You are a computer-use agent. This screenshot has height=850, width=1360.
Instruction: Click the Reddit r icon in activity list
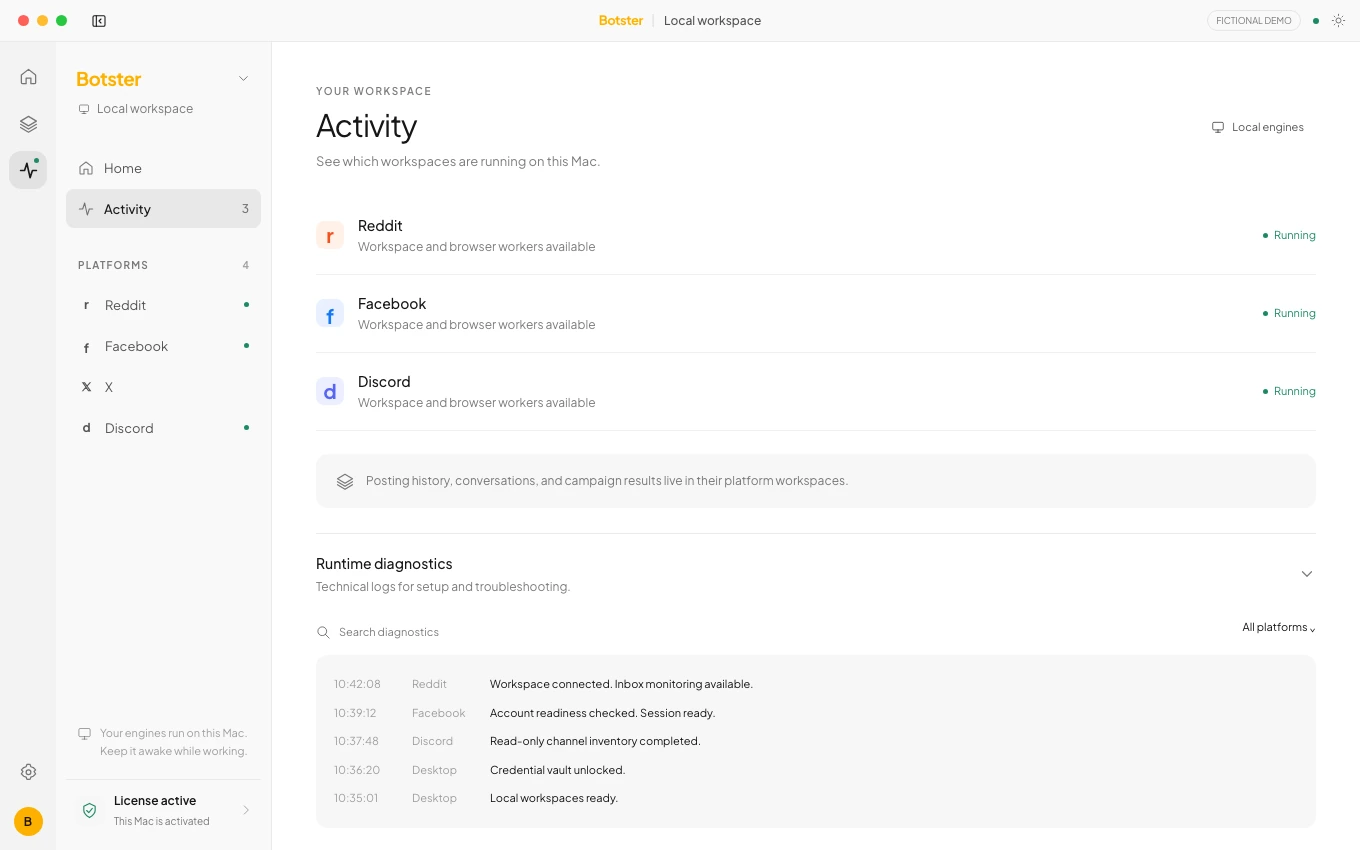pyautogui.click(x=330, y=236)
